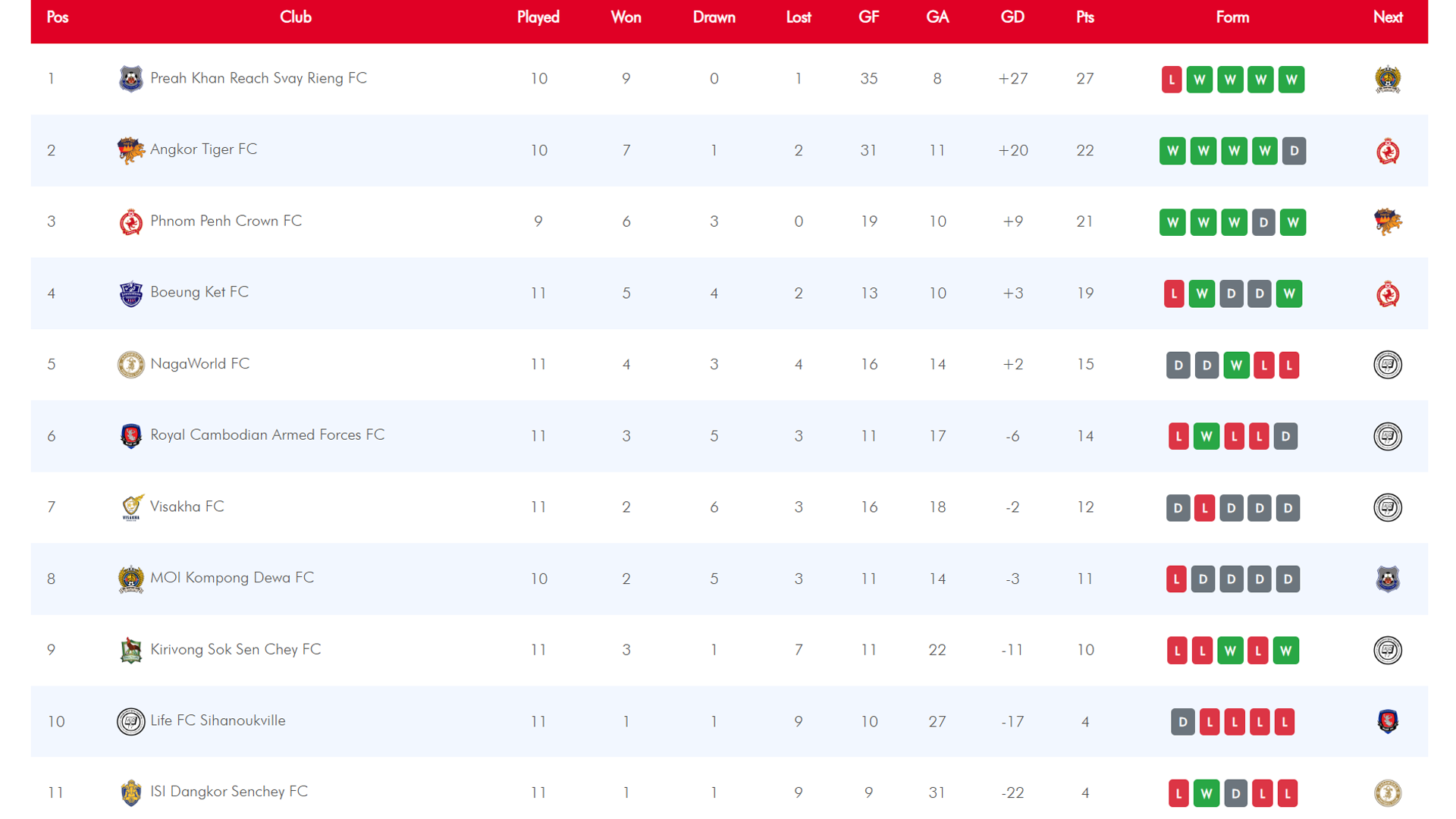Click the Kirivong Sok Sen Chey crest

(130, 650)
